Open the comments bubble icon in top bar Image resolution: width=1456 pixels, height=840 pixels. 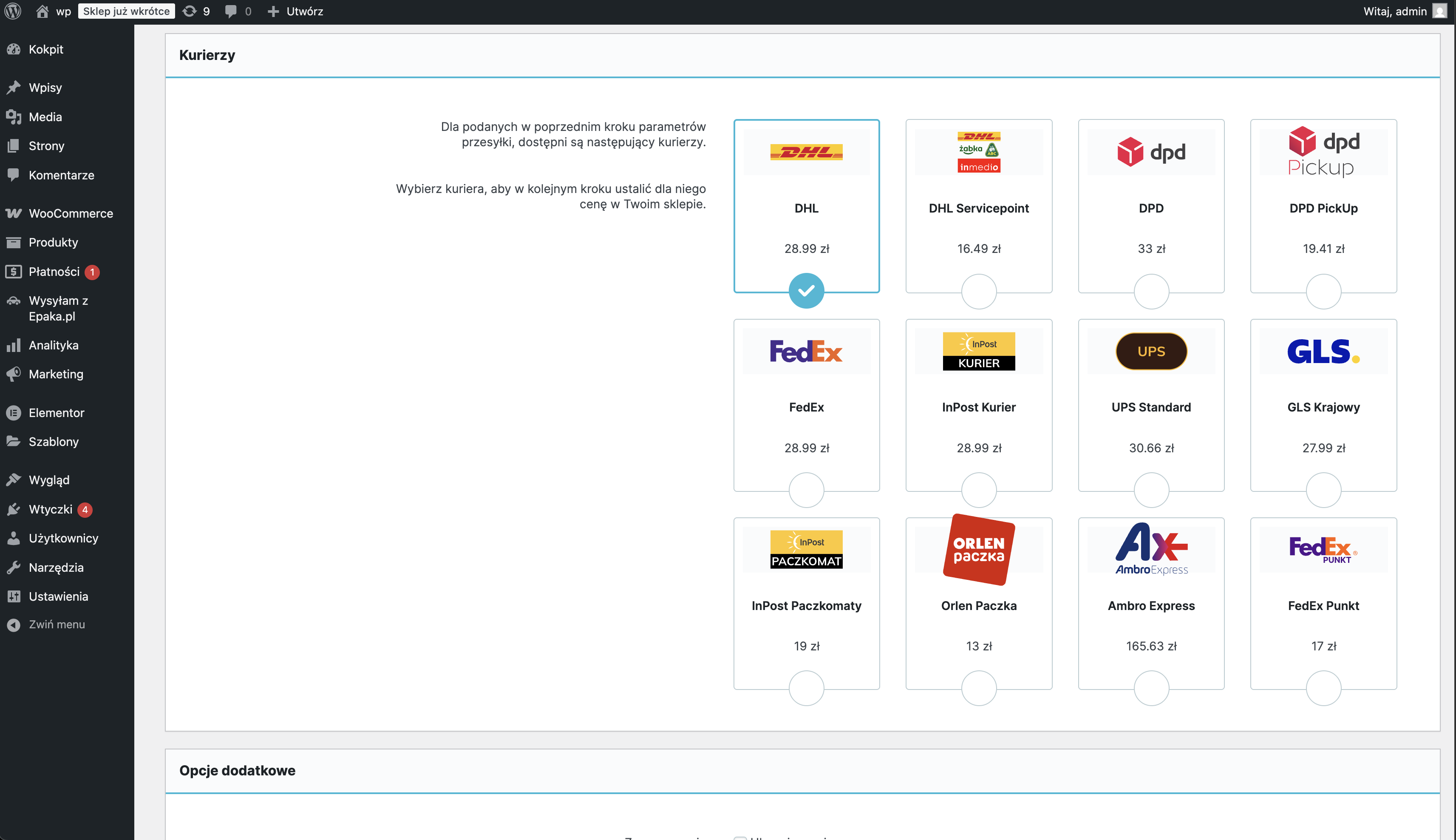(x=231, y=11)
